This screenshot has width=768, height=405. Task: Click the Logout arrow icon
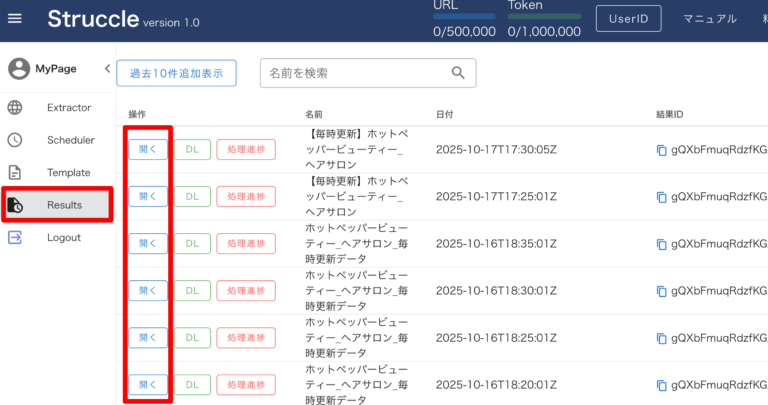point(15,238)
